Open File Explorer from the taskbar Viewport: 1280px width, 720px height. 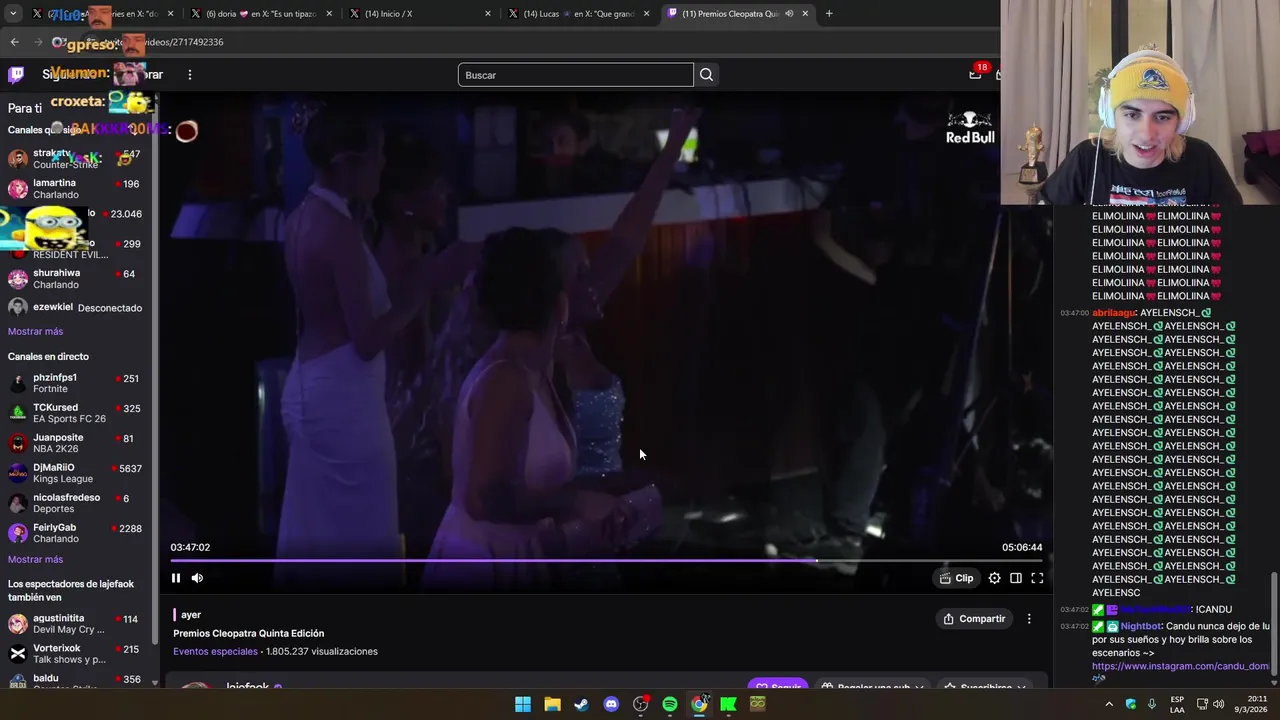pyautogui.click(x=552, y=704)
